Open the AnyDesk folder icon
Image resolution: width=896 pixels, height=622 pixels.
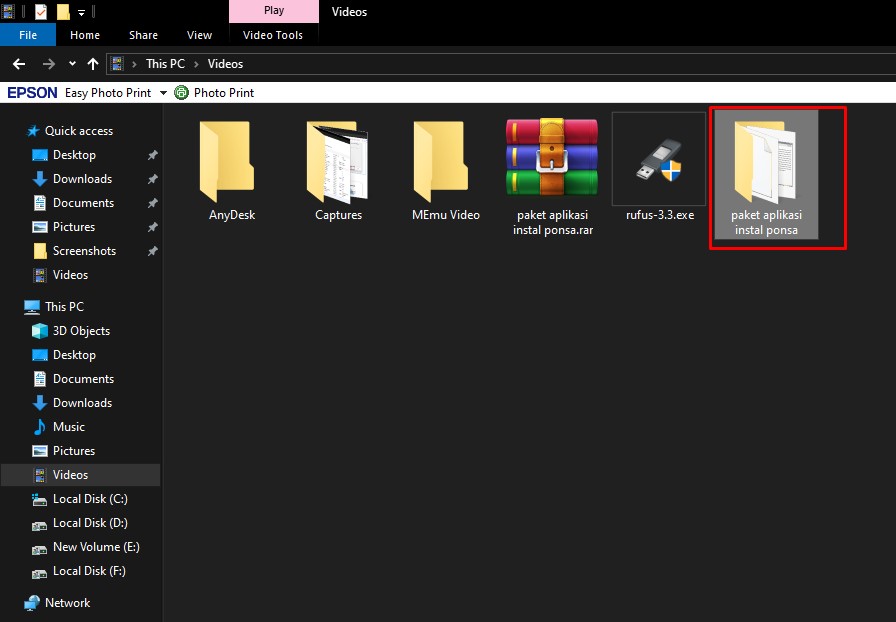(227, 162)
